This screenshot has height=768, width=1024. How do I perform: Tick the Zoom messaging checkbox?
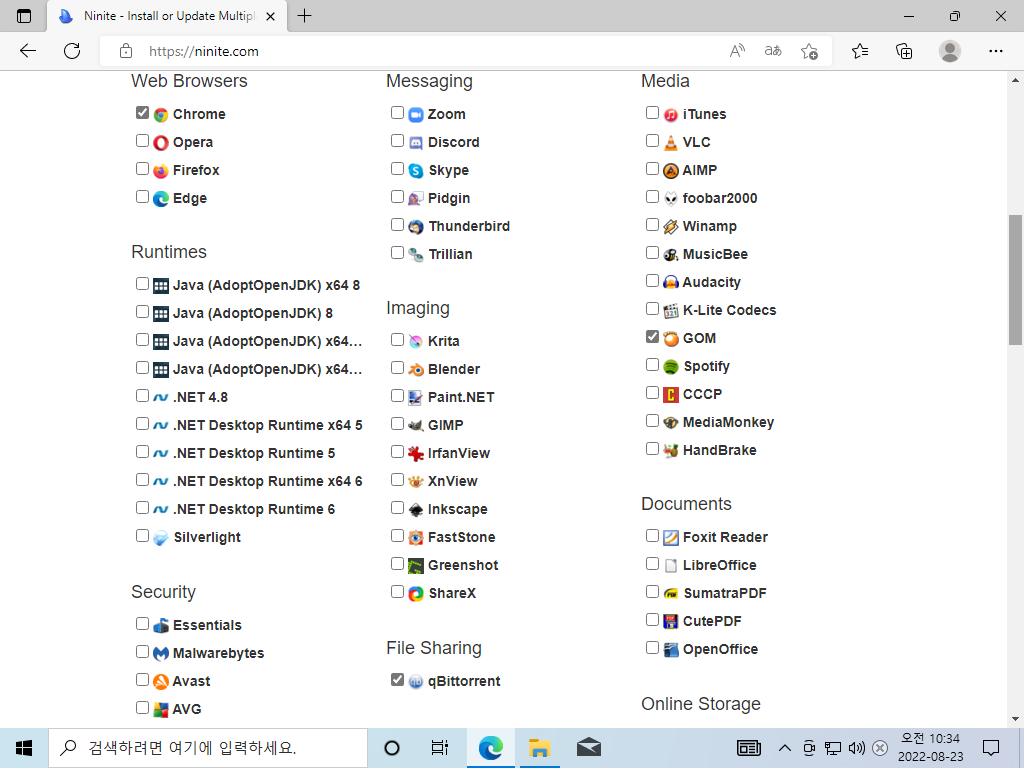click(398, 112)
